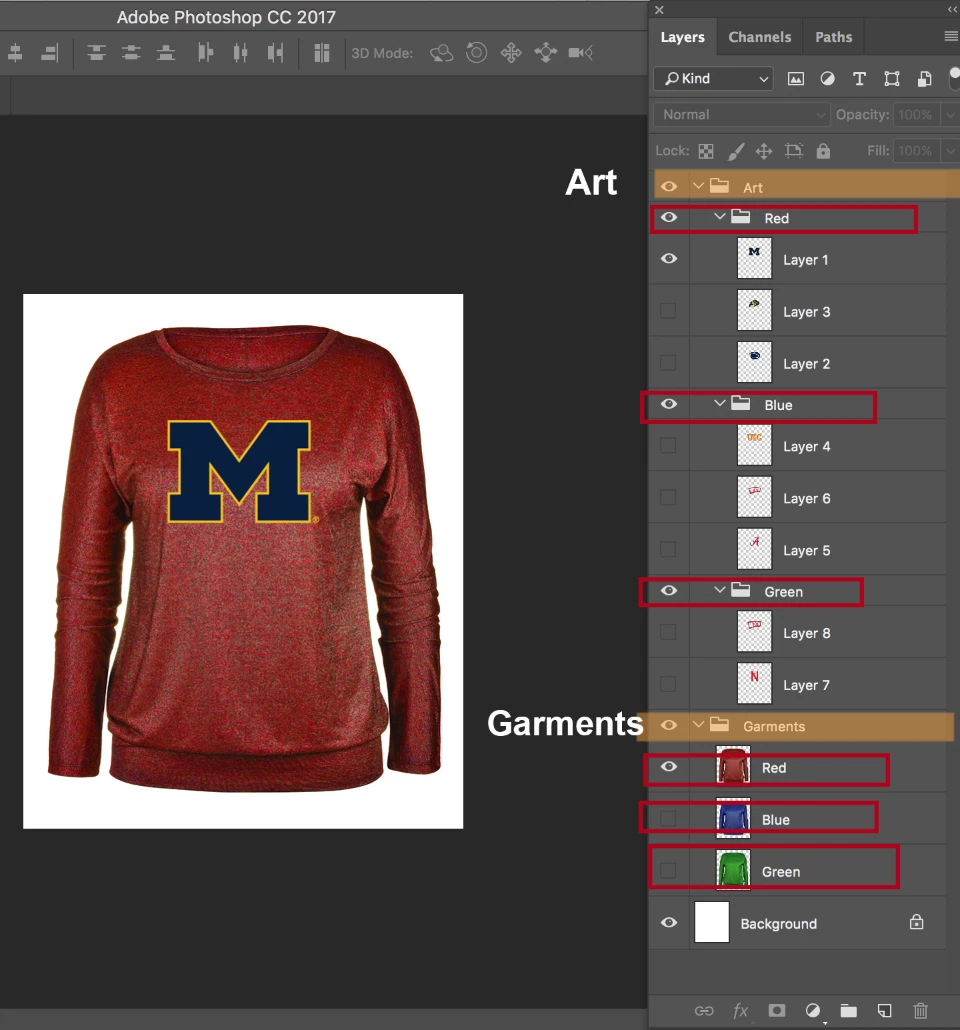Click the Auto-Align Layers icon

[x=321, y=53]
